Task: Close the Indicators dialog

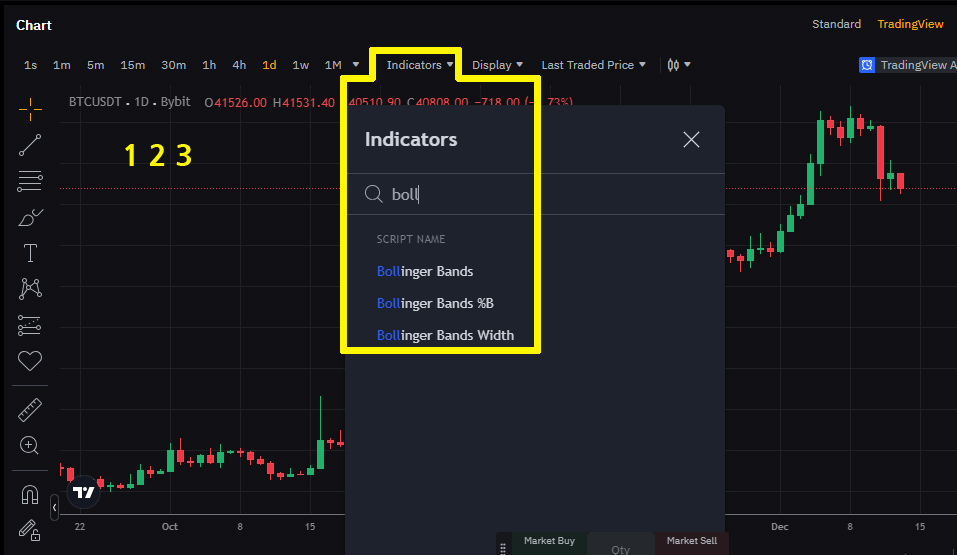Action: tap(691, 140)
